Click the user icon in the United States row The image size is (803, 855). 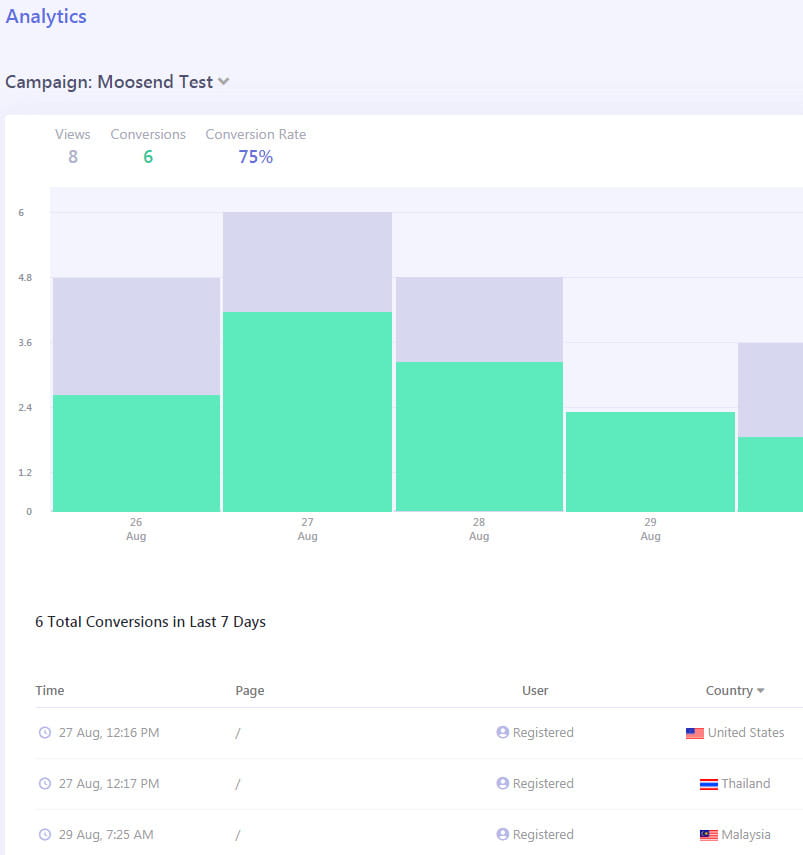click(x=503, y=733)
